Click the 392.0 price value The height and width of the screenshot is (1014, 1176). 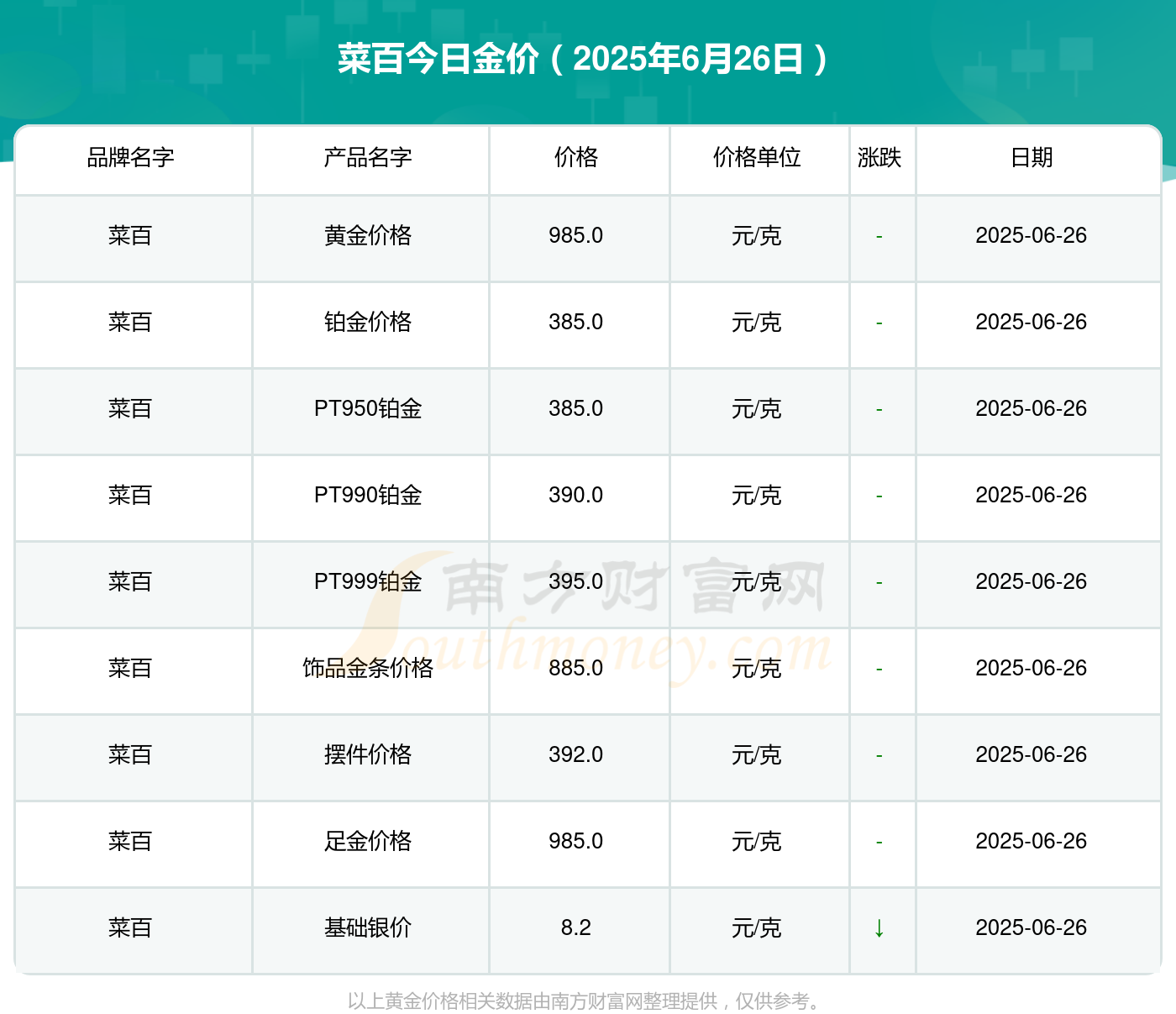point(576,754)
